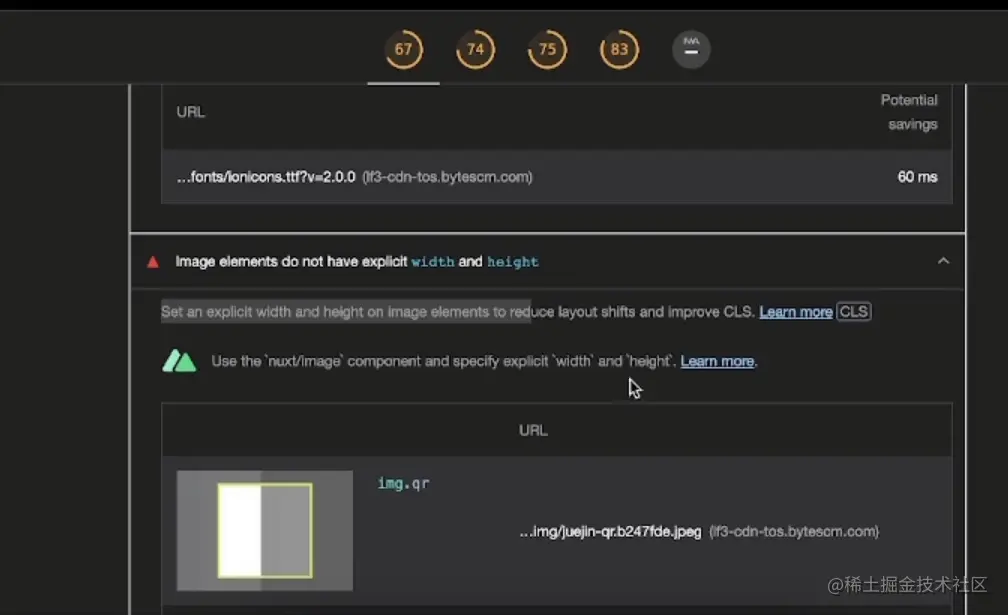Open Learn more link next to CLS

[x=796, y=312]
